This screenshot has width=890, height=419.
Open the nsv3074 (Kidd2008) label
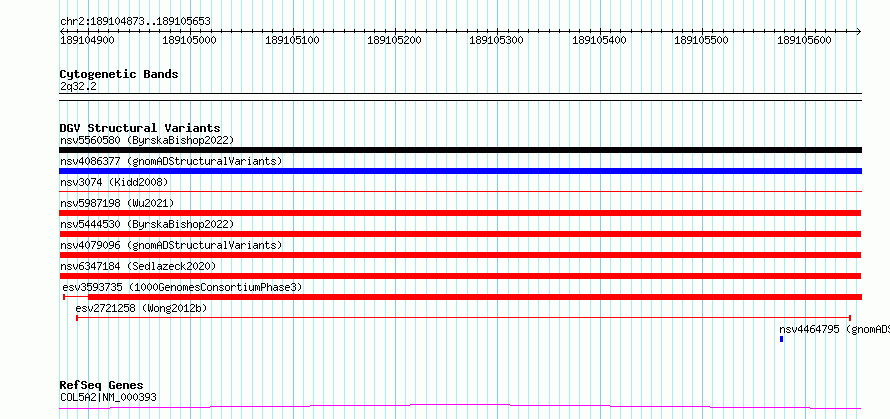[x=114, y=182]
